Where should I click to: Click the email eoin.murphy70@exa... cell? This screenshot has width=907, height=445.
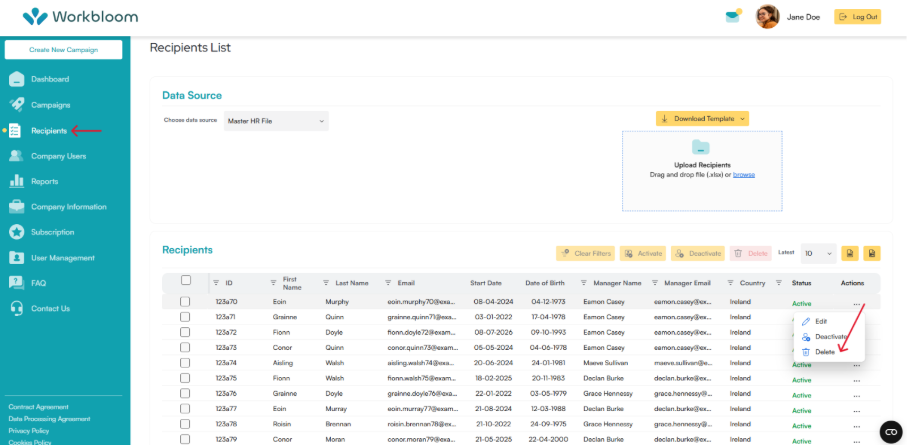422,302
